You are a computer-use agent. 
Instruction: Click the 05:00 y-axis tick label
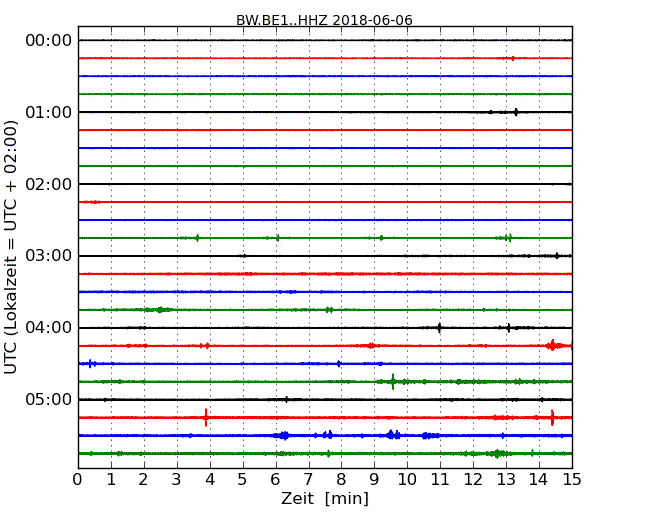tap(49, 399)
